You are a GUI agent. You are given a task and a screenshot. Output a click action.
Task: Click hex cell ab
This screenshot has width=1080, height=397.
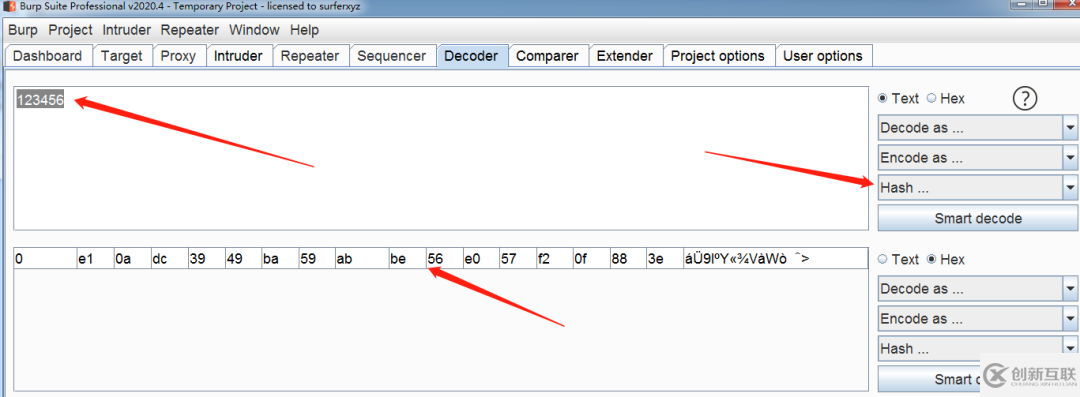point(361,259)
